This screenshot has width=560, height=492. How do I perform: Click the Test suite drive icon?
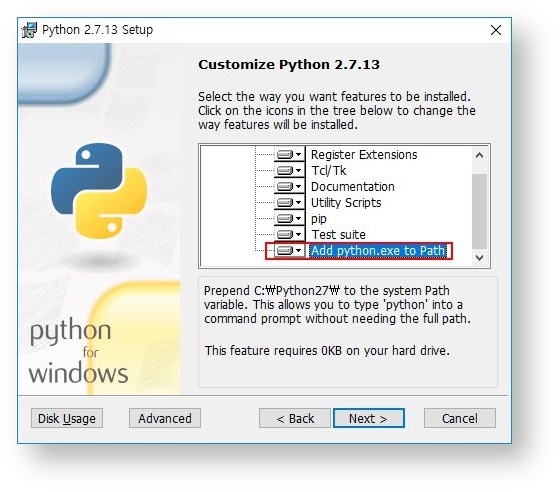tap(285, 235)
